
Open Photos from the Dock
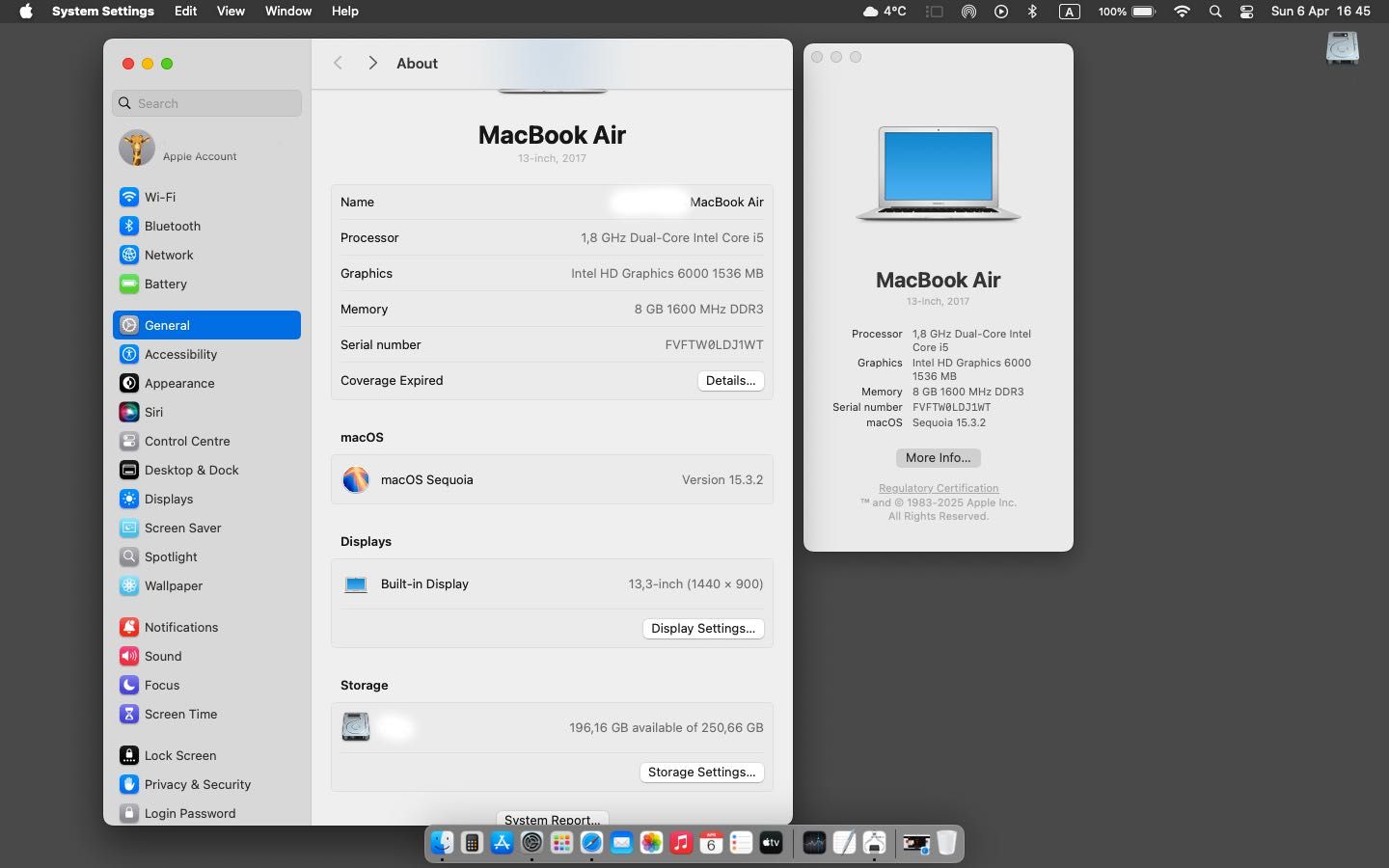[x=651, y=843]
